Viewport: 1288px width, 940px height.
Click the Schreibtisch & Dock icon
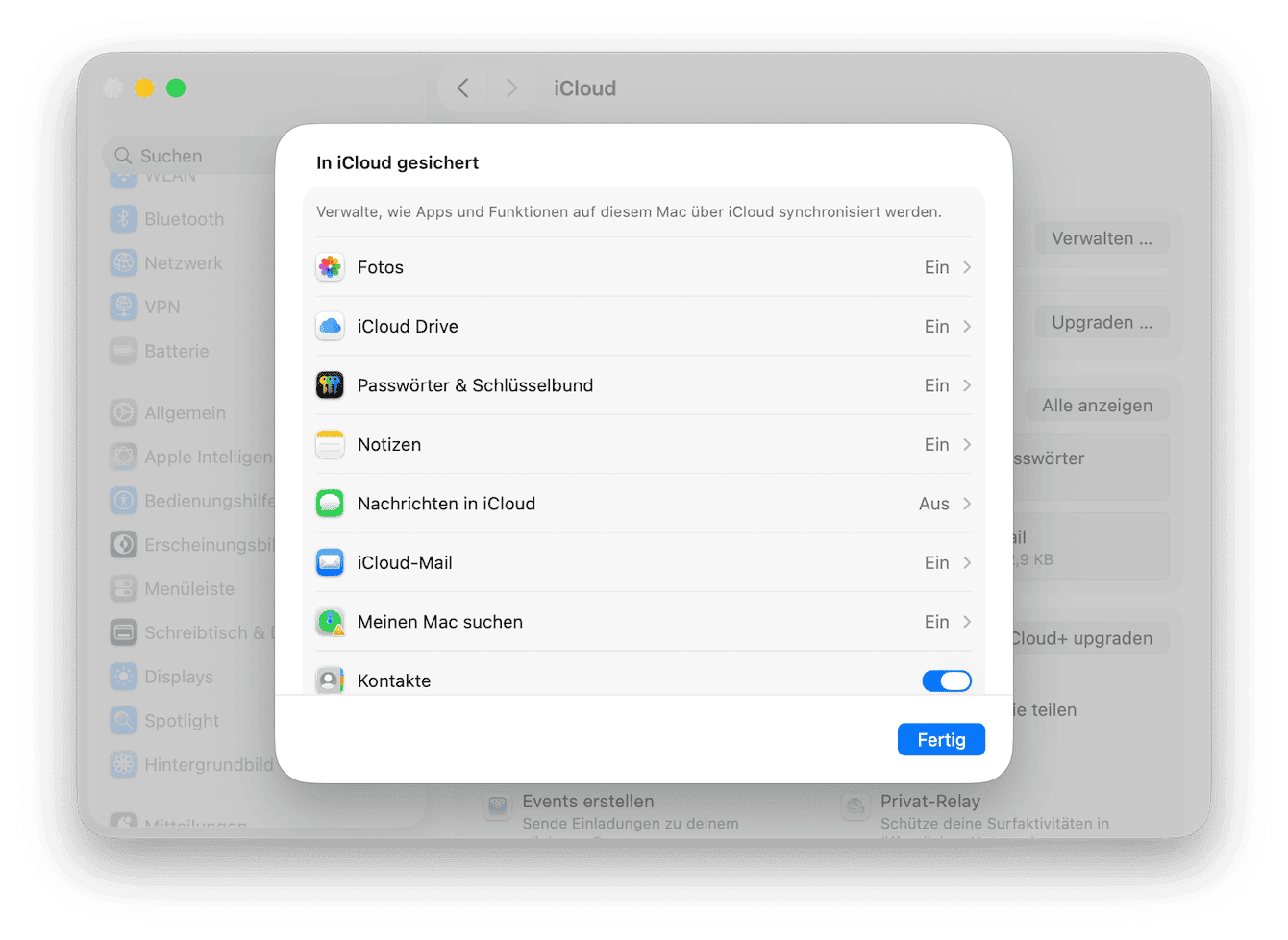[124, 633]
